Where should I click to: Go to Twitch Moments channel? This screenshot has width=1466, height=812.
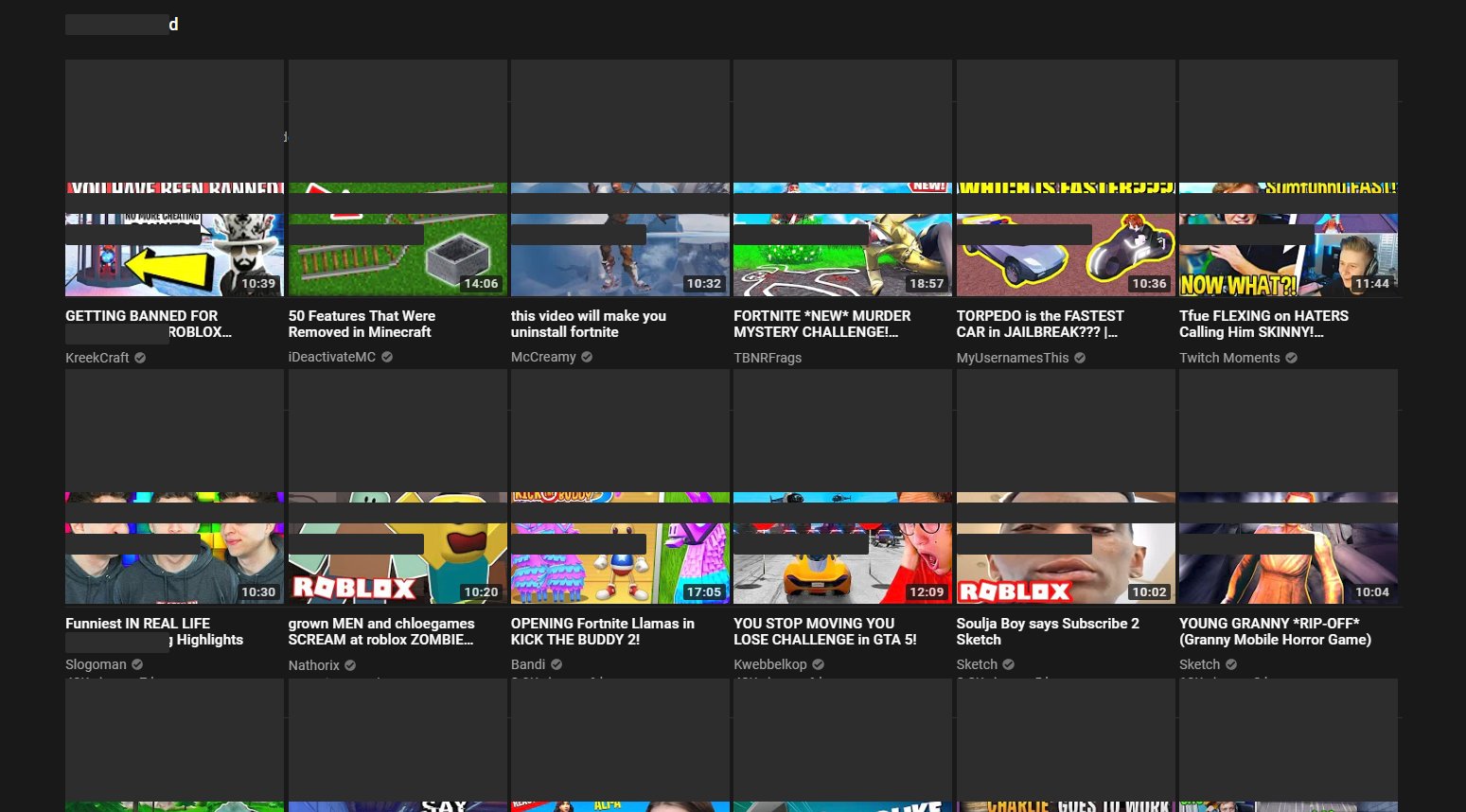[x=1229, y=358]
